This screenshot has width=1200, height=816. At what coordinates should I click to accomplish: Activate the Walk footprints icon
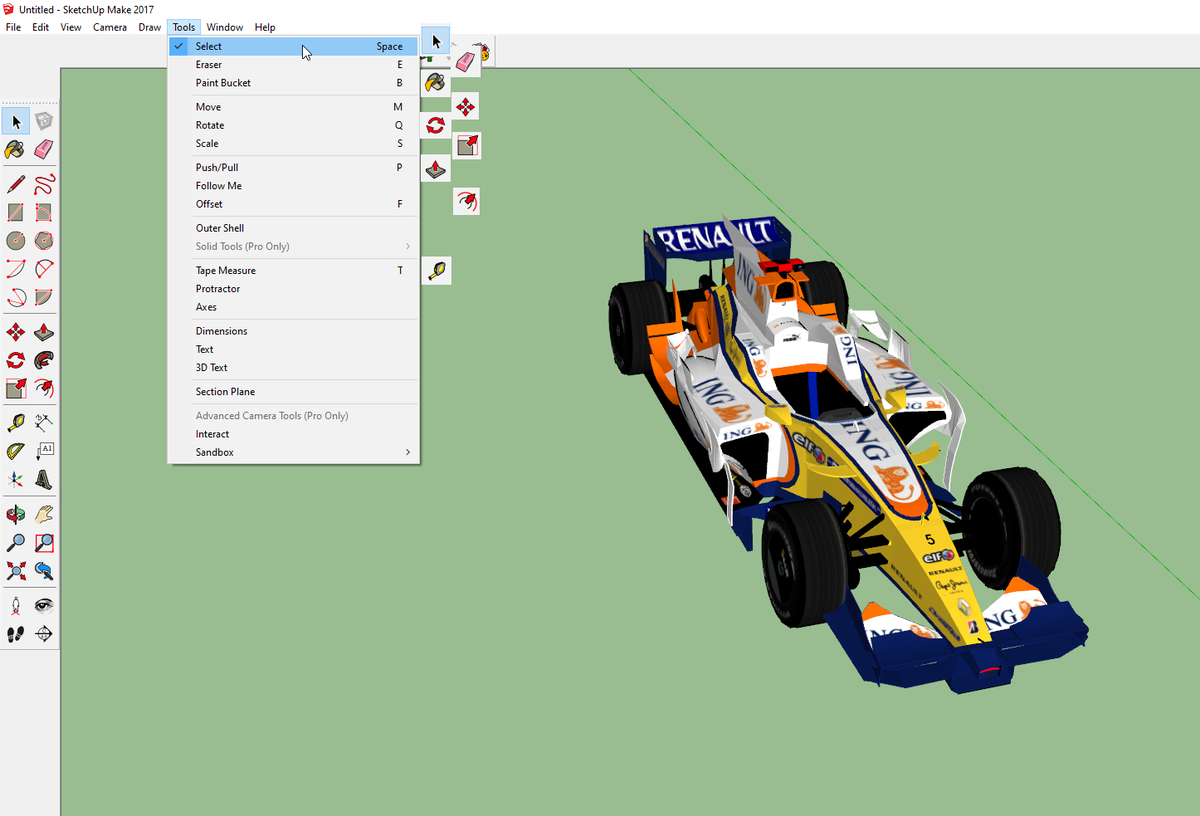click(16, 634)
